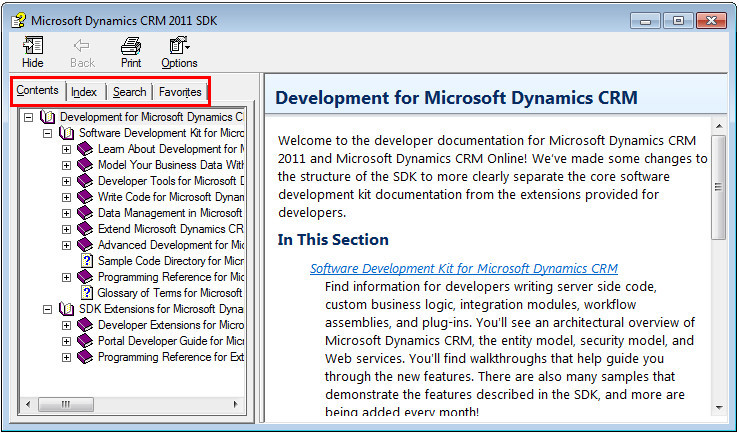Click the book icon beside Developer Tools

pos(85,181)
